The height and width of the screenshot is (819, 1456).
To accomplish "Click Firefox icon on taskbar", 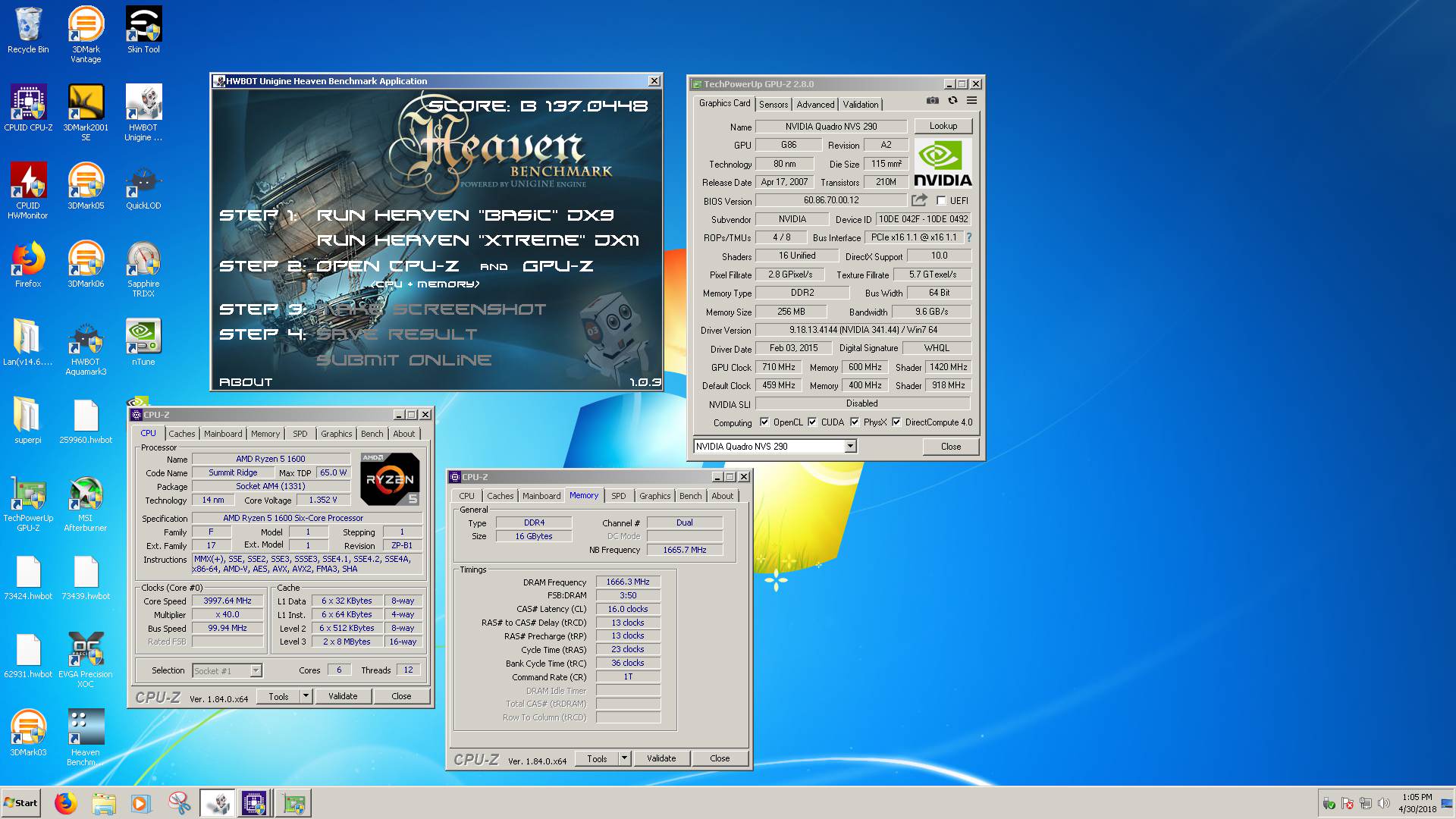I will [x=65, y=803].
